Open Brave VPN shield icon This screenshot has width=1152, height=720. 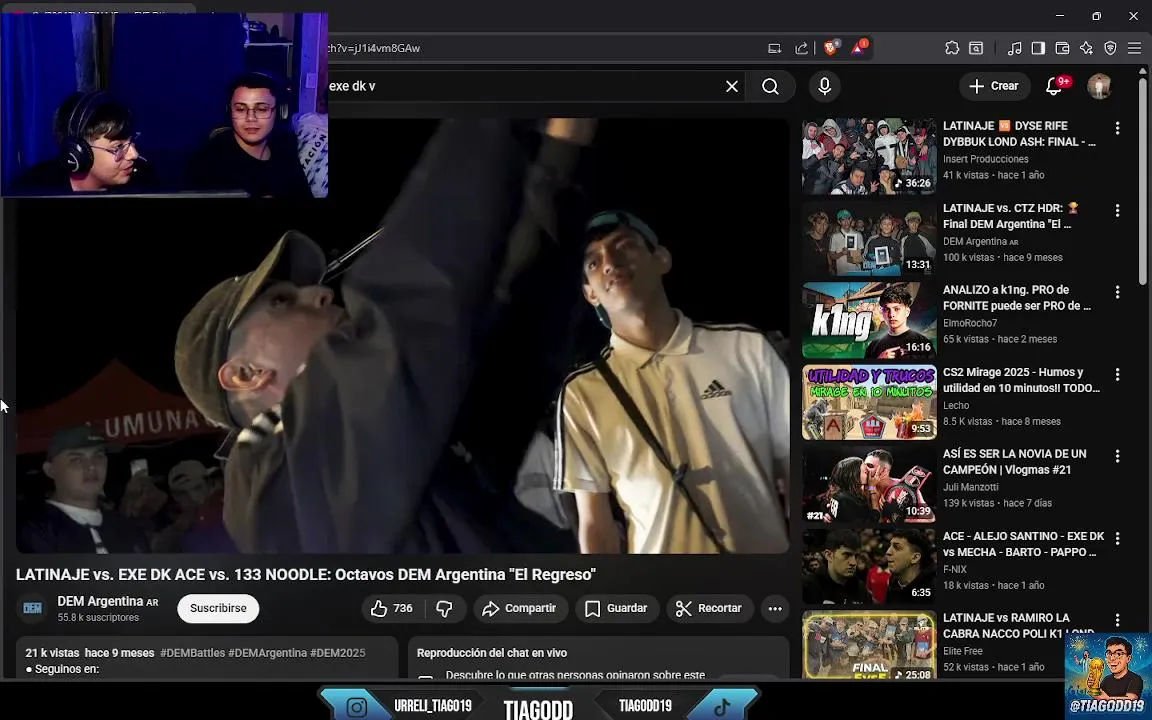point(1110,48)
